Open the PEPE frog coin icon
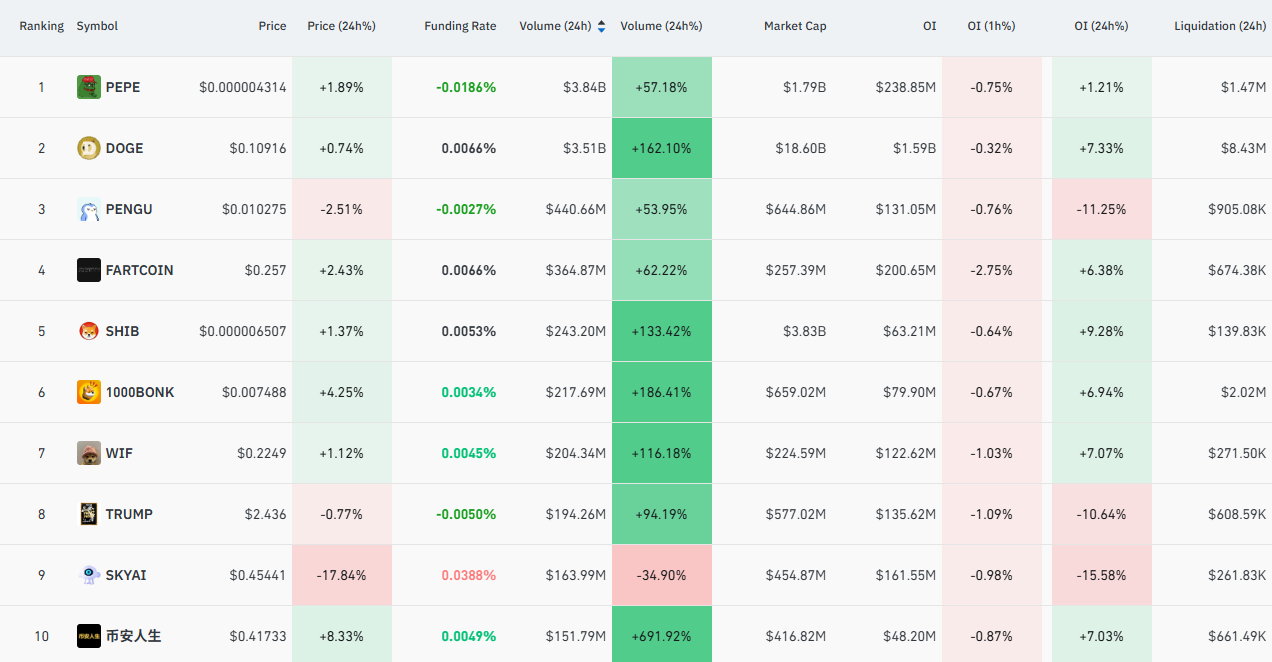This screenshot has height=662, width=1272. [89, 87]
